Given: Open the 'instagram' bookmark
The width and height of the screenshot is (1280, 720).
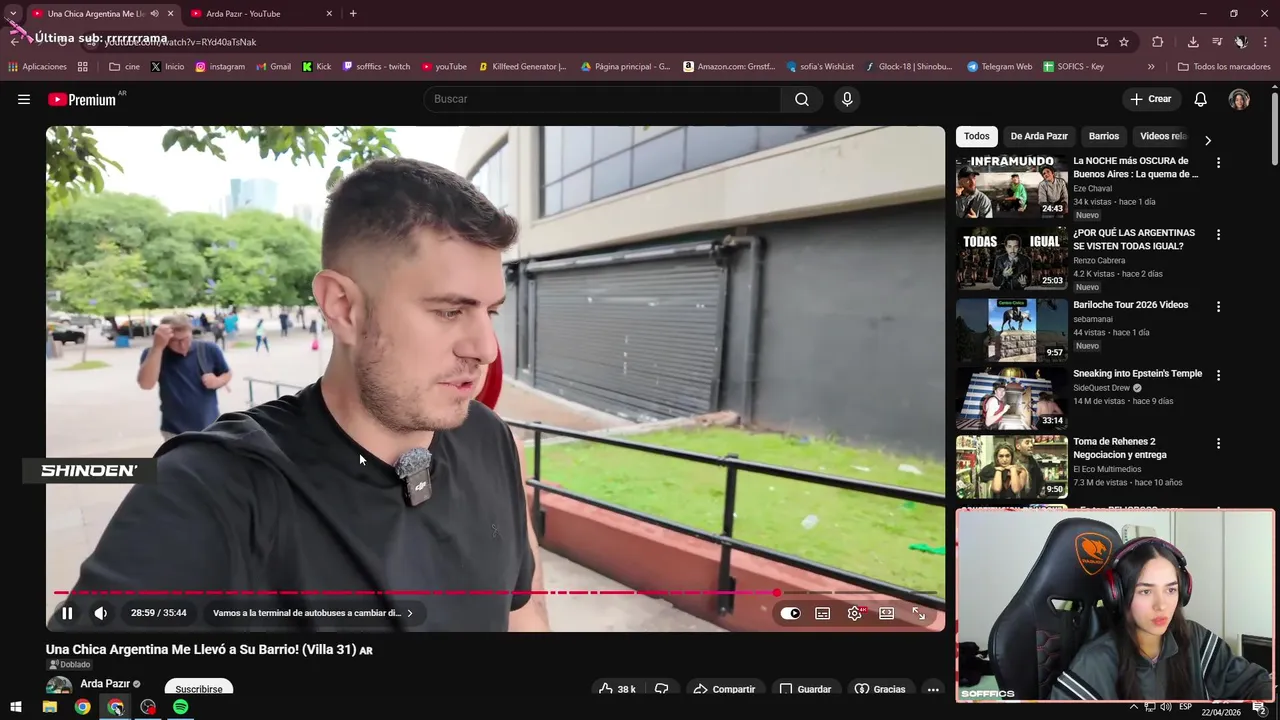Looking at the screenshot, I should [x=220, y=67].
